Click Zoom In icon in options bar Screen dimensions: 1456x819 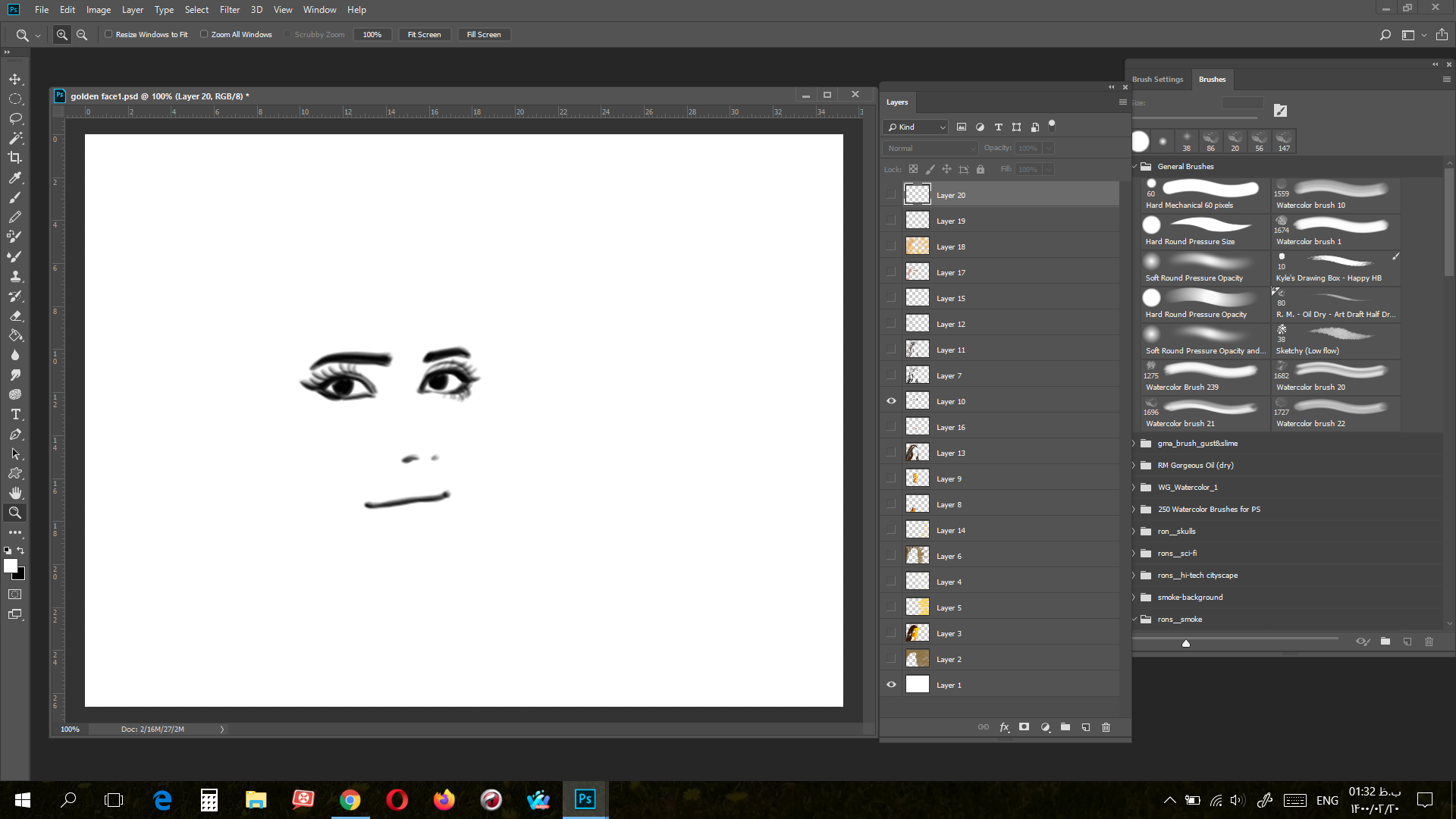coord(62,35)
